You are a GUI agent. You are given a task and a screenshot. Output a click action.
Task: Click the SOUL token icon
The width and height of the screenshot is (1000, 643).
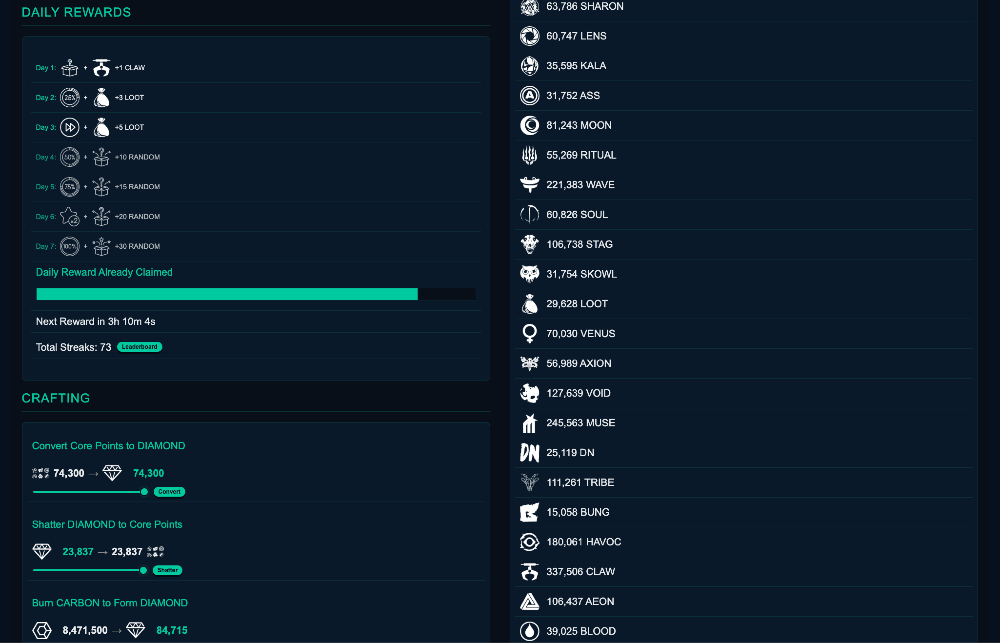pos(529,215)
